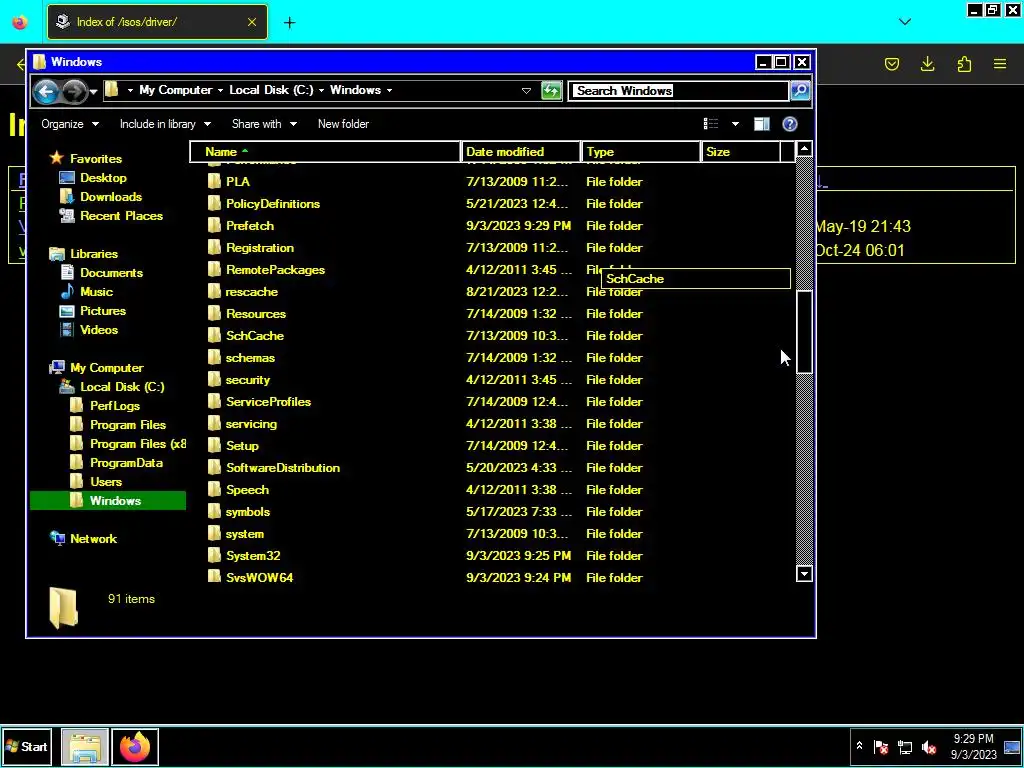Select Recent Places in navigation pane
This screenshot has width=1024, height=768.
(x=121, y=216)
